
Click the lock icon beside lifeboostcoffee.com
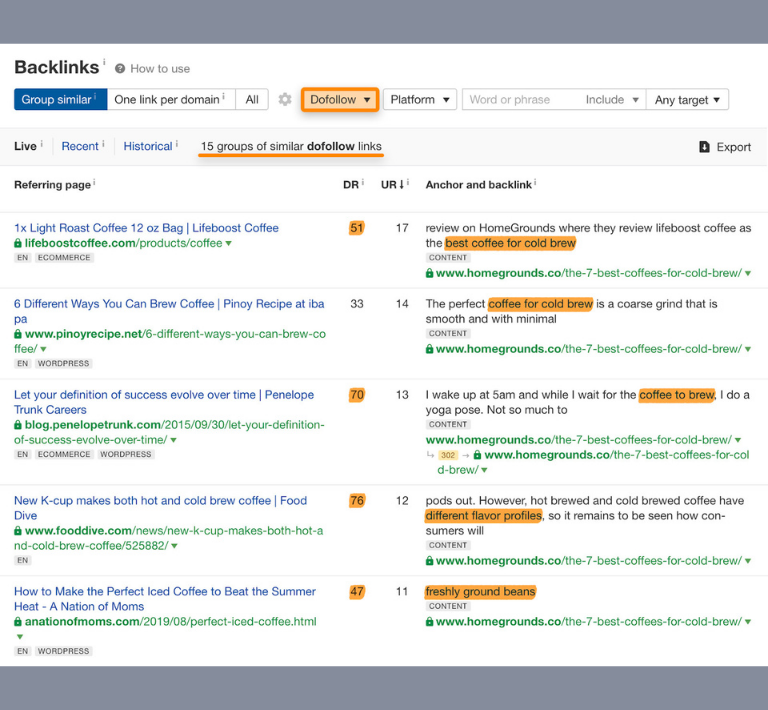tap(18, 243)
